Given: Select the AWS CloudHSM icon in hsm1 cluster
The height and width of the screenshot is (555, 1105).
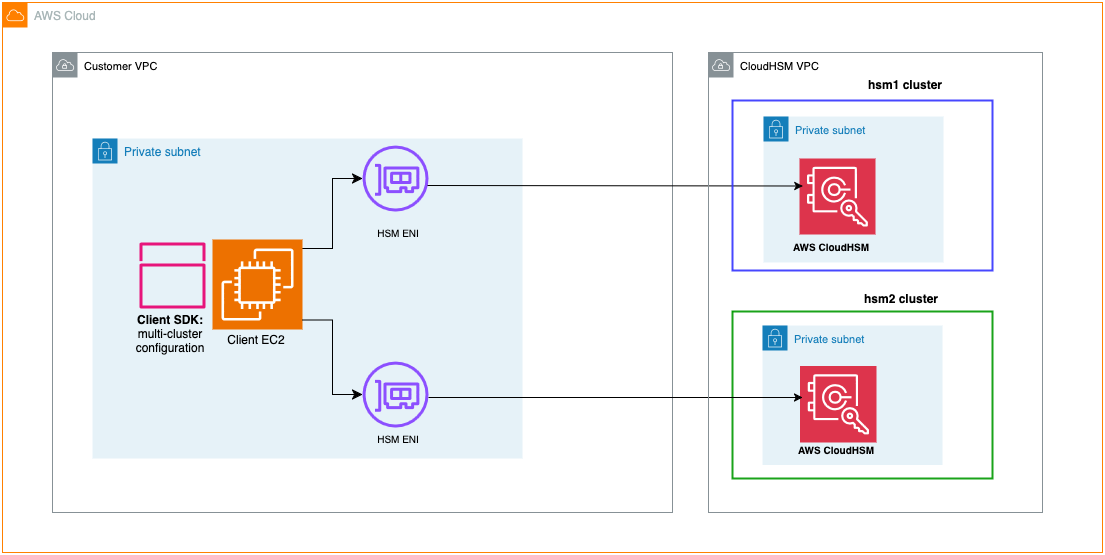Looking at the screenshot, I should click(837, 196).
